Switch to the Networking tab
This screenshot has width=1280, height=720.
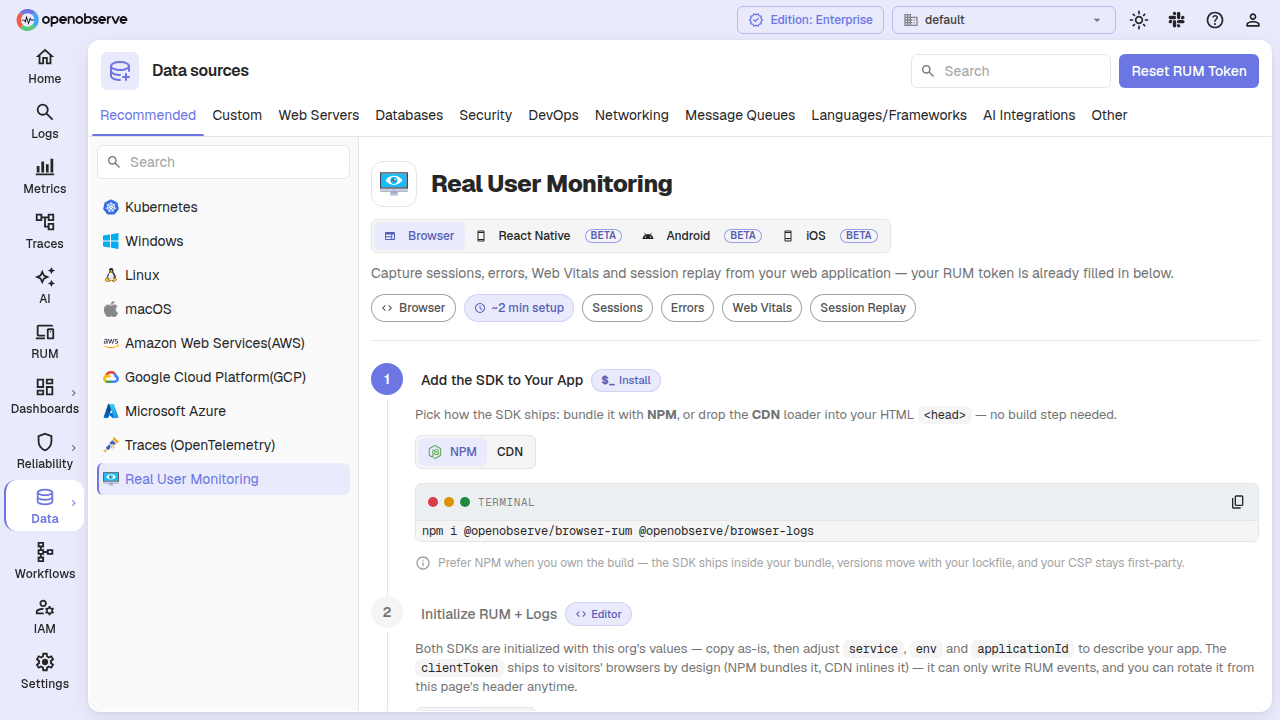tap(632, 115)
